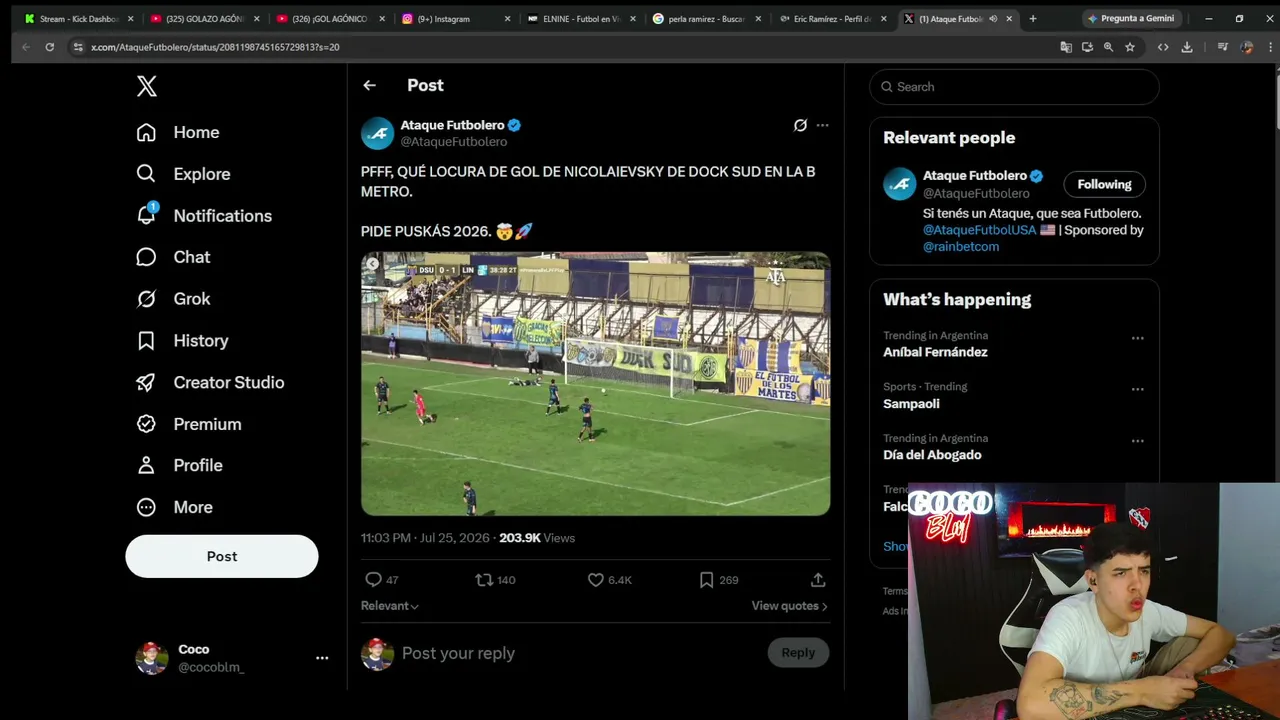Open the browser downloads icon
This screenshot has width=1280, height=720.
1187,47
